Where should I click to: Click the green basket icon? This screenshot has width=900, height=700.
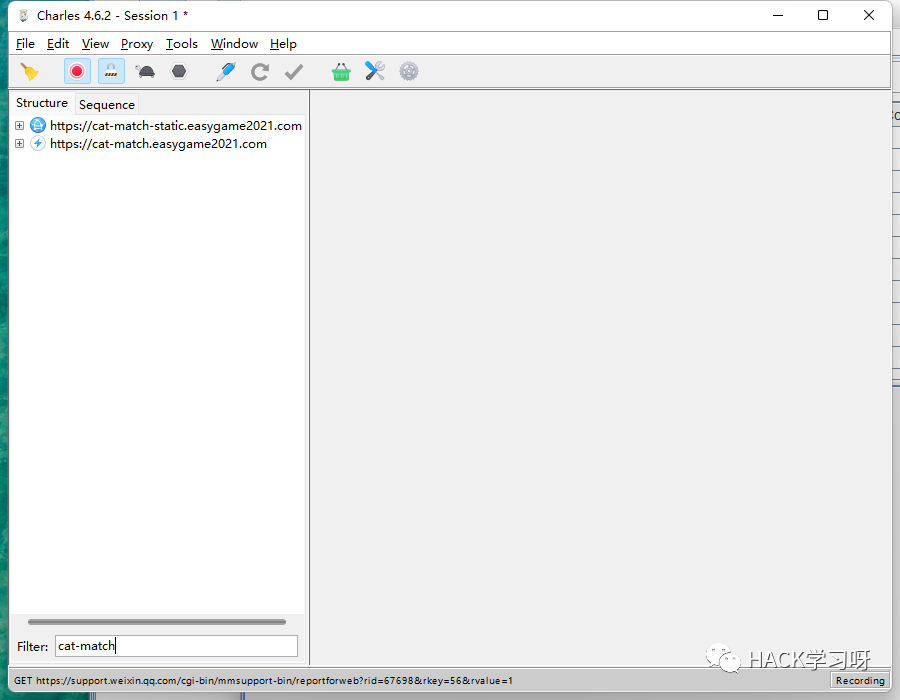tap(341, 72)
